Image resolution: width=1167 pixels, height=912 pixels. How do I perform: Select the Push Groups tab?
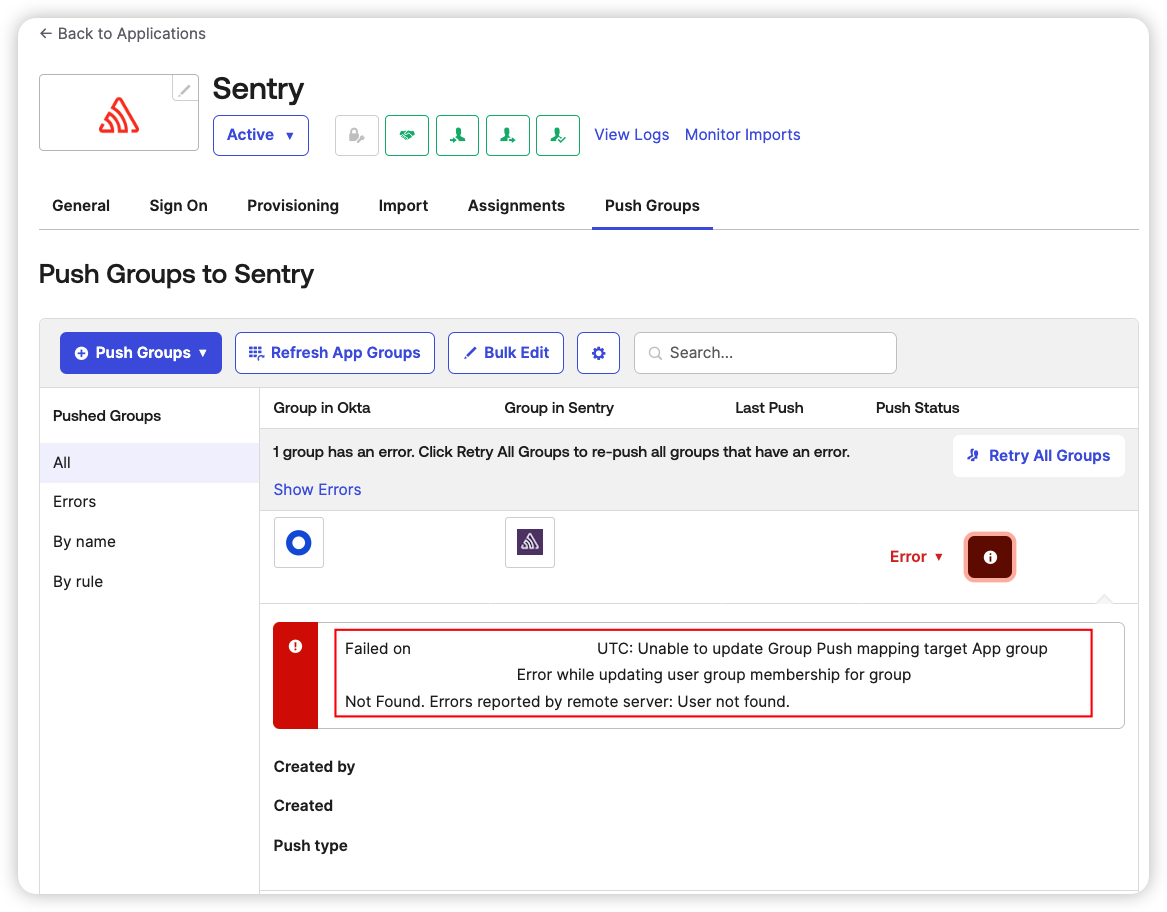tap(652, 205)
